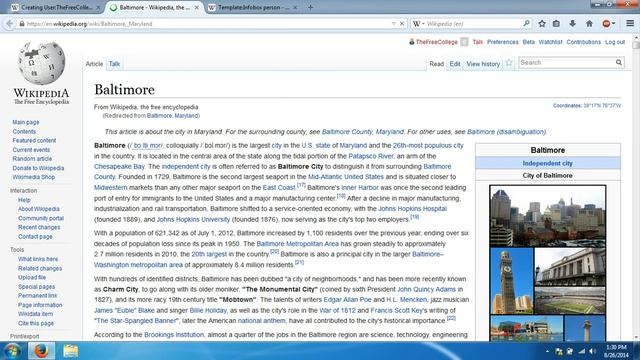640x360 pixels.
Task: Click the Wikipedia globe logo
Action: click(41, 63)
